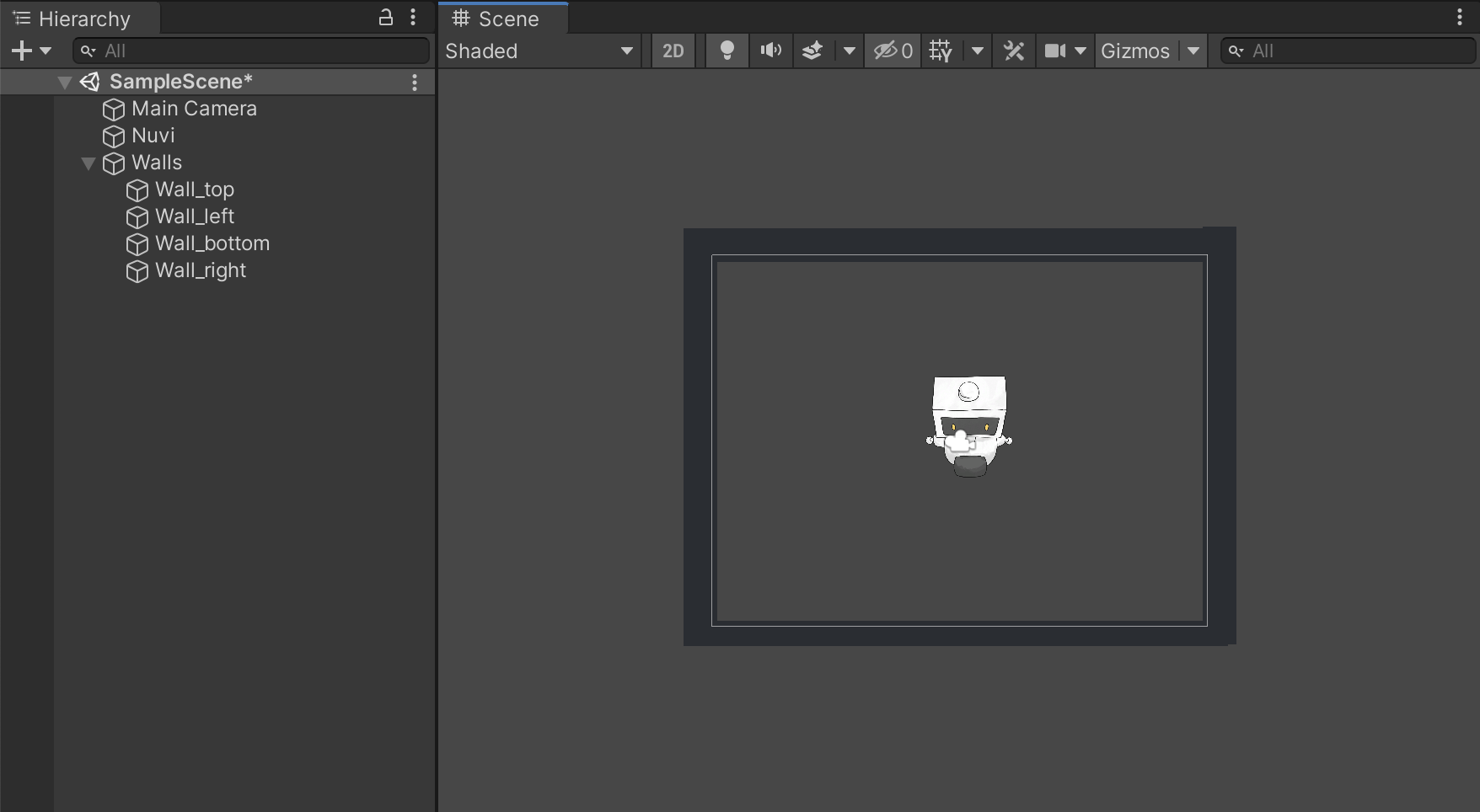Open the component tools wrench icon
The width and height of the screenshot is (1480, 812).
point(1013,51)
